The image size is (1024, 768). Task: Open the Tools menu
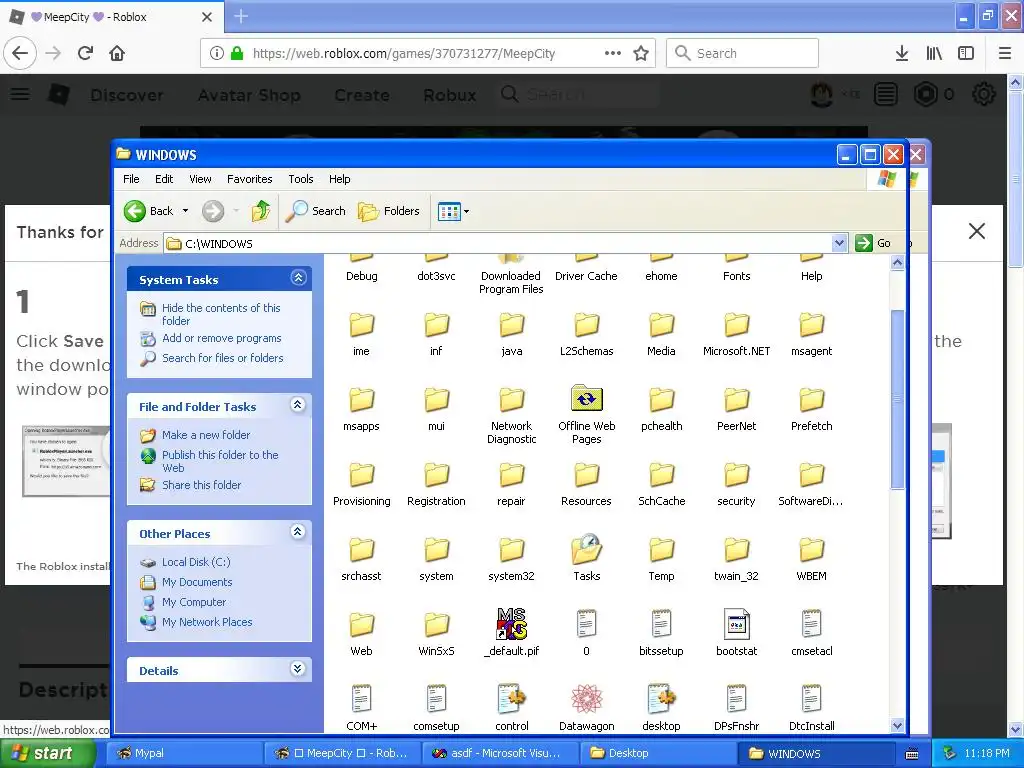click(301, 179)
